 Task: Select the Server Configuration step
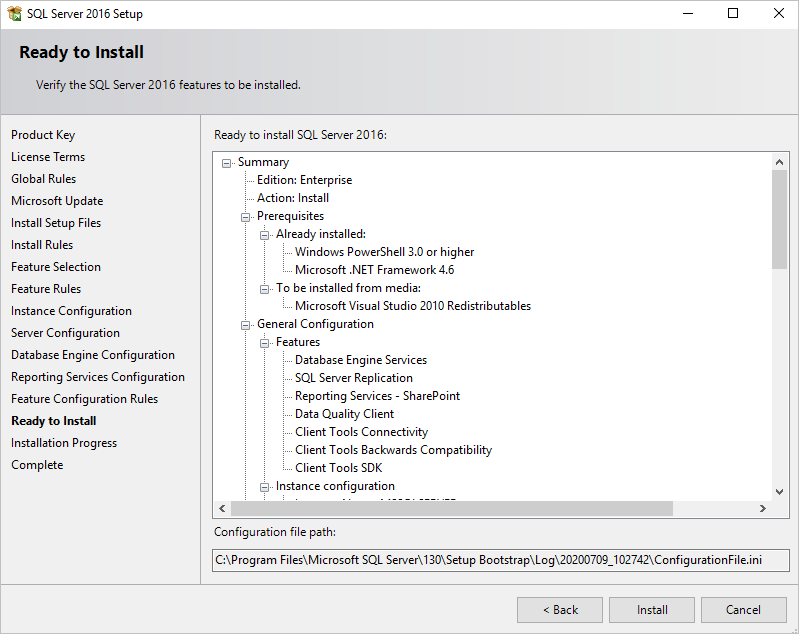pyautogui.click(x=65, y=333)
